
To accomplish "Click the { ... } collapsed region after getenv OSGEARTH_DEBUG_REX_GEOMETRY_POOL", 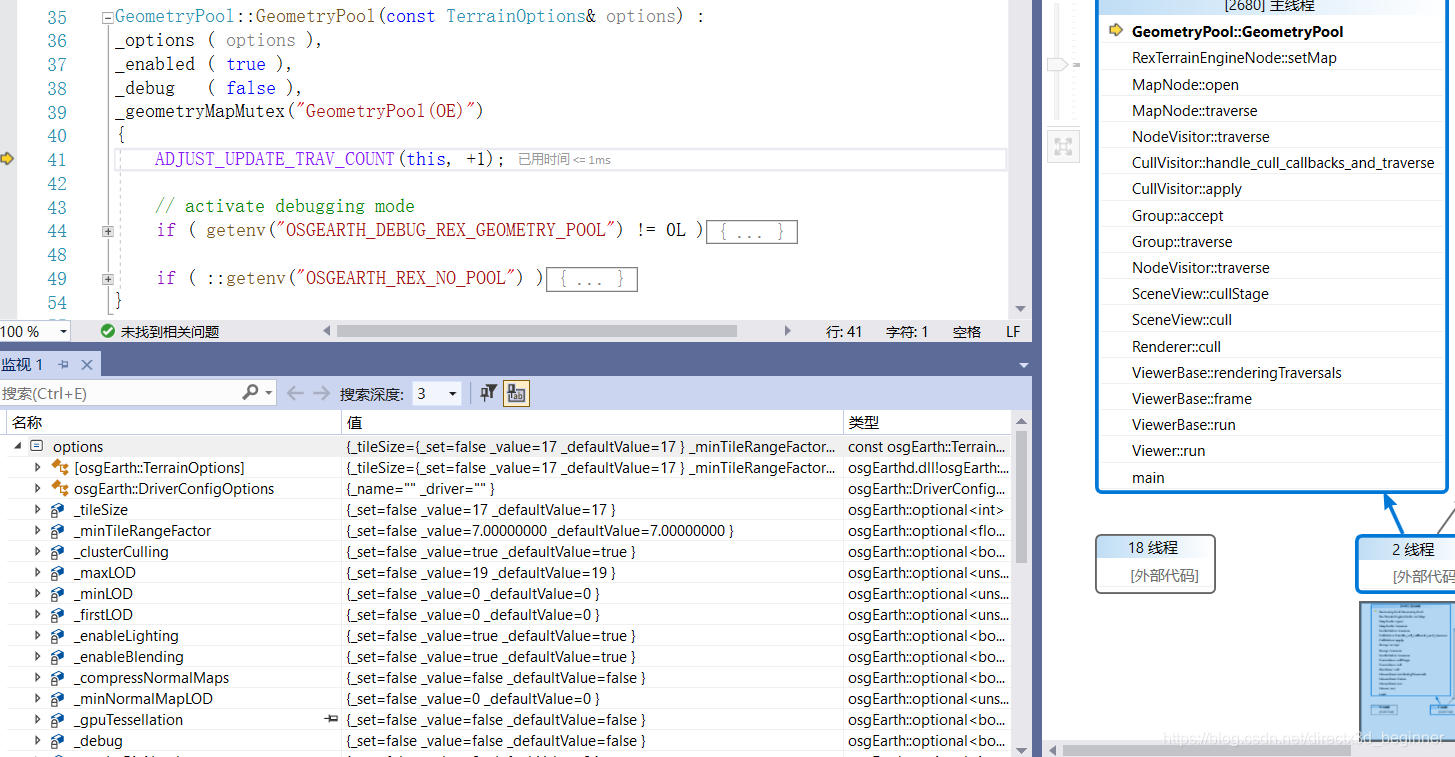I will coord(751,232).
